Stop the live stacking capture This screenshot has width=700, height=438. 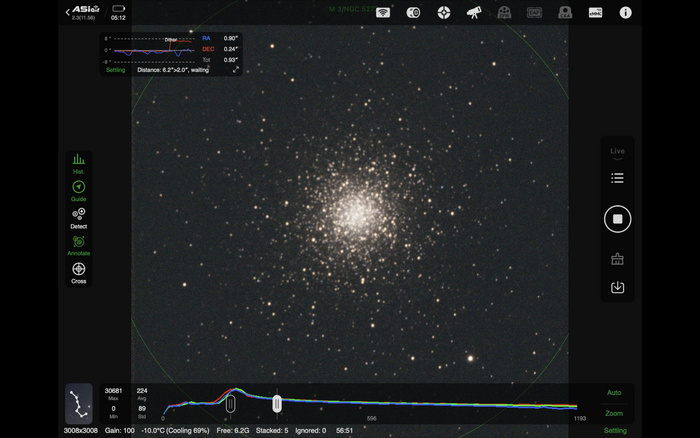(617, 219)
